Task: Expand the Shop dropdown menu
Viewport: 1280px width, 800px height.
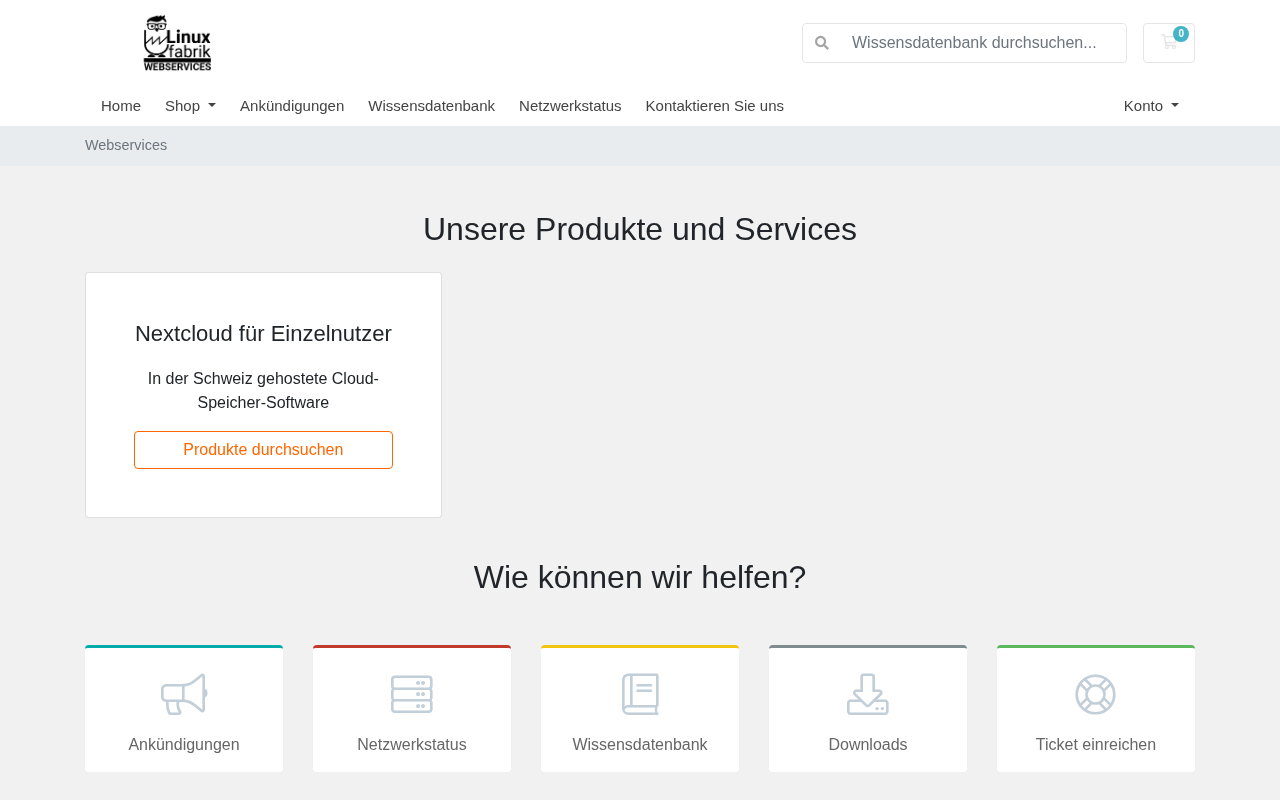Action: point(190,106)
